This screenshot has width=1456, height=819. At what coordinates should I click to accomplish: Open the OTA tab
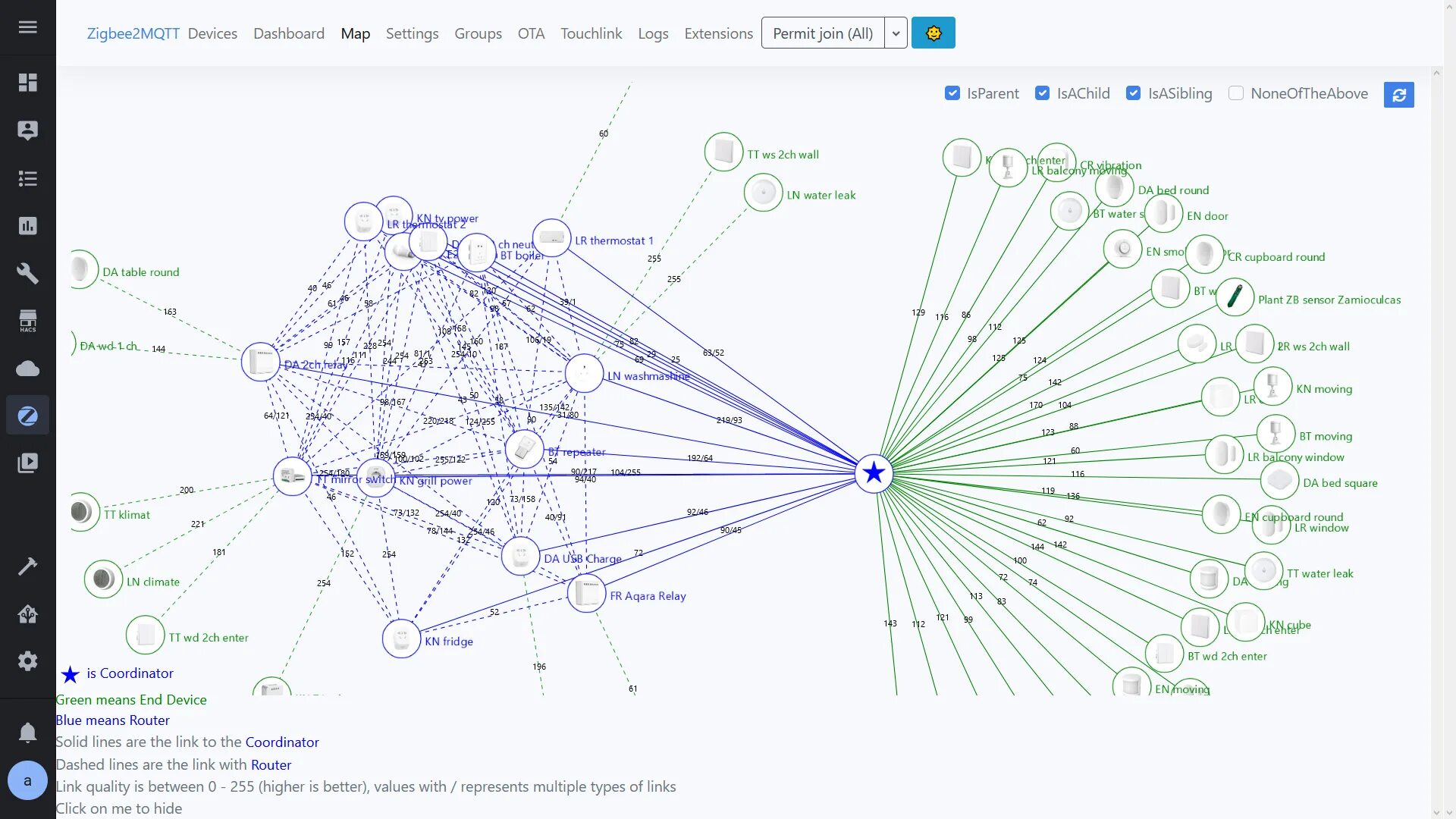point(531,33)
